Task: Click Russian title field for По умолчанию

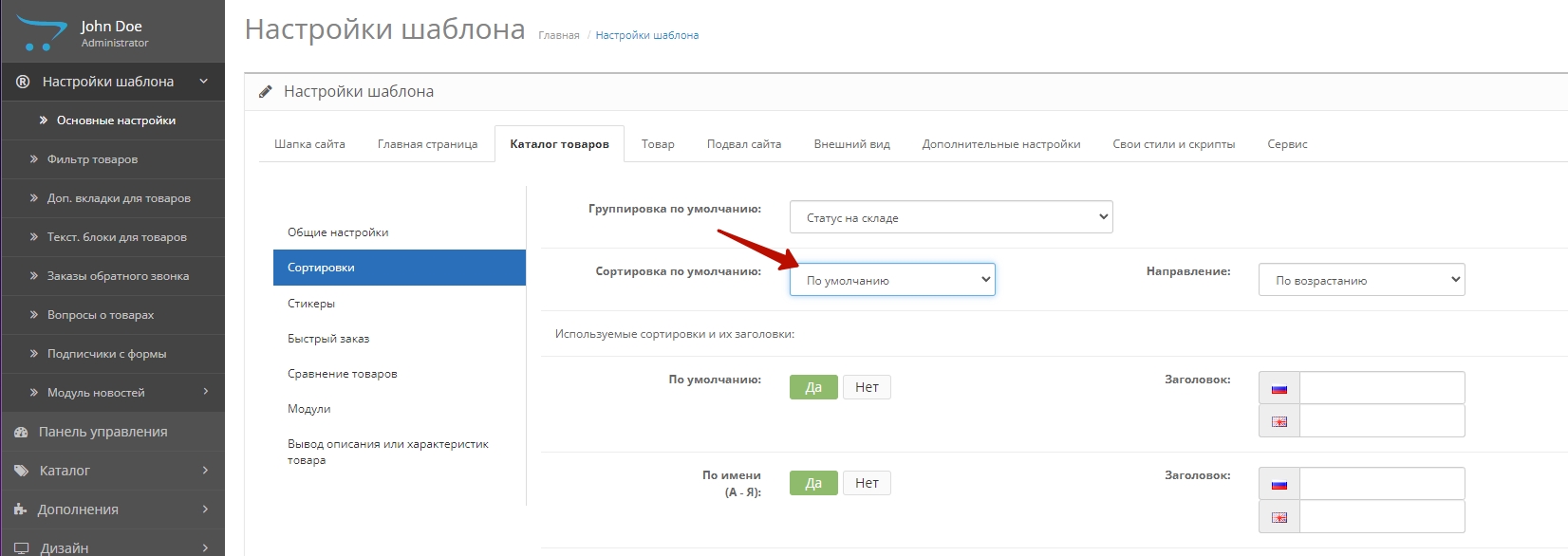Action: pyautogui.click(x=1381, y=388)
